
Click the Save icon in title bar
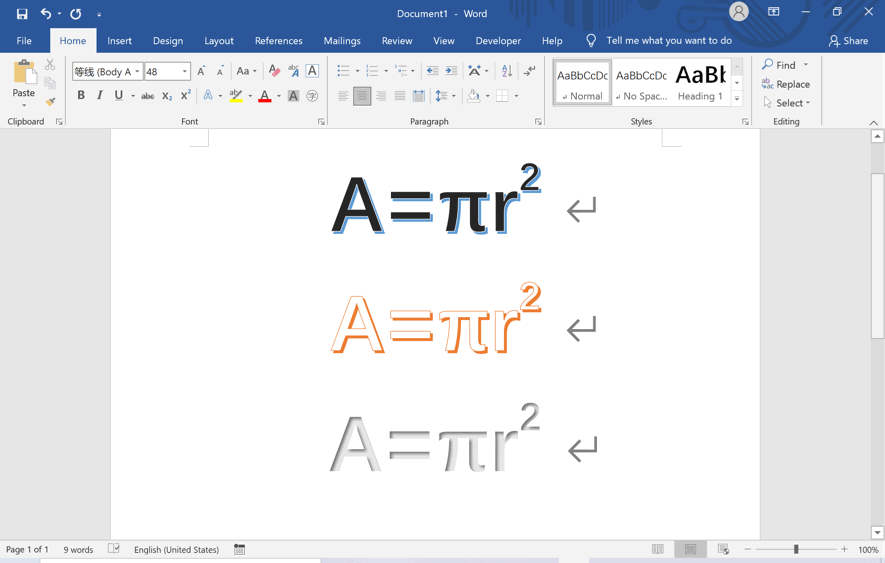click(x=22, y=14)
